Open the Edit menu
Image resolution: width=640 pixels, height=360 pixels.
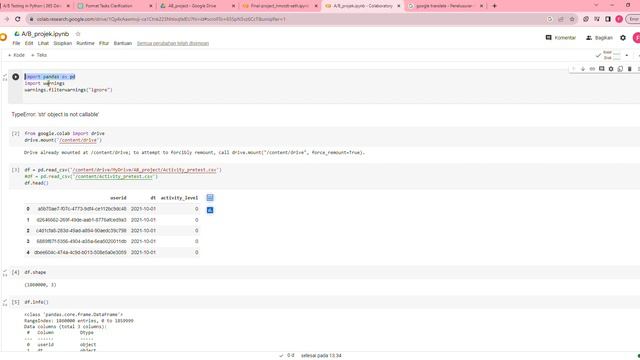click(29, 43)
